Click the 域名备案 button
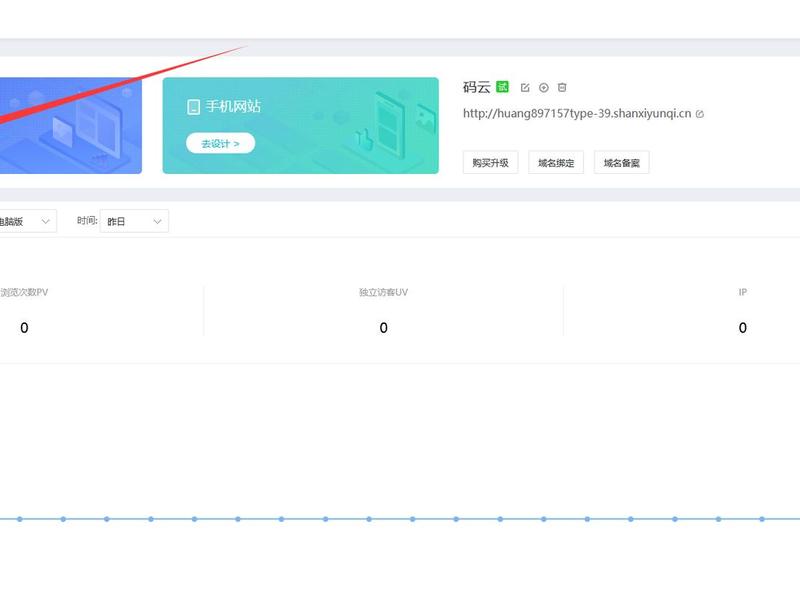800x600 pixels. point(621,163)
